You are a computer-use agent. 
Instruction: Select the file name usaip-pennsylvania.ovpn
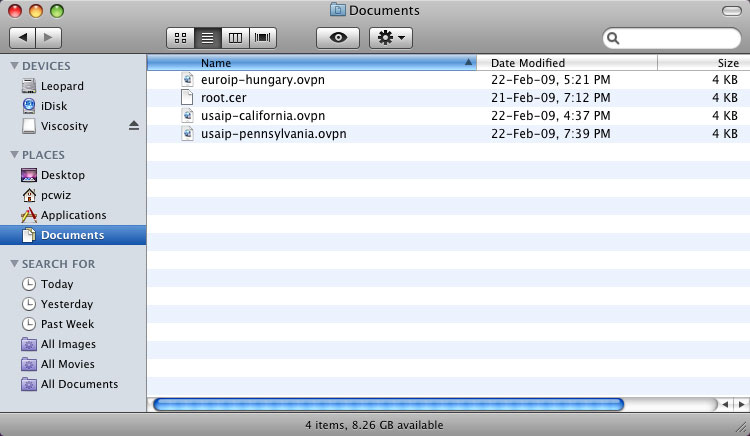(x=274, y=134)
